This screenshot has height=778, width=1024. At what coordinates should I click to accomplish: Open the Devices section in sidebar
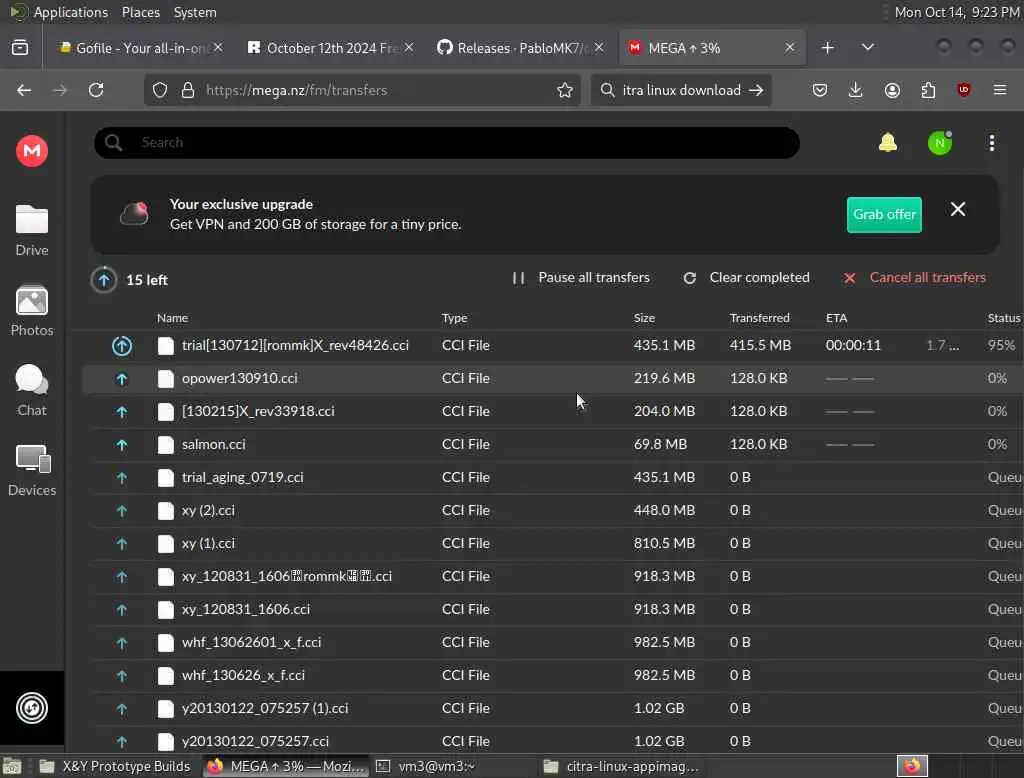tap(31, 471)
